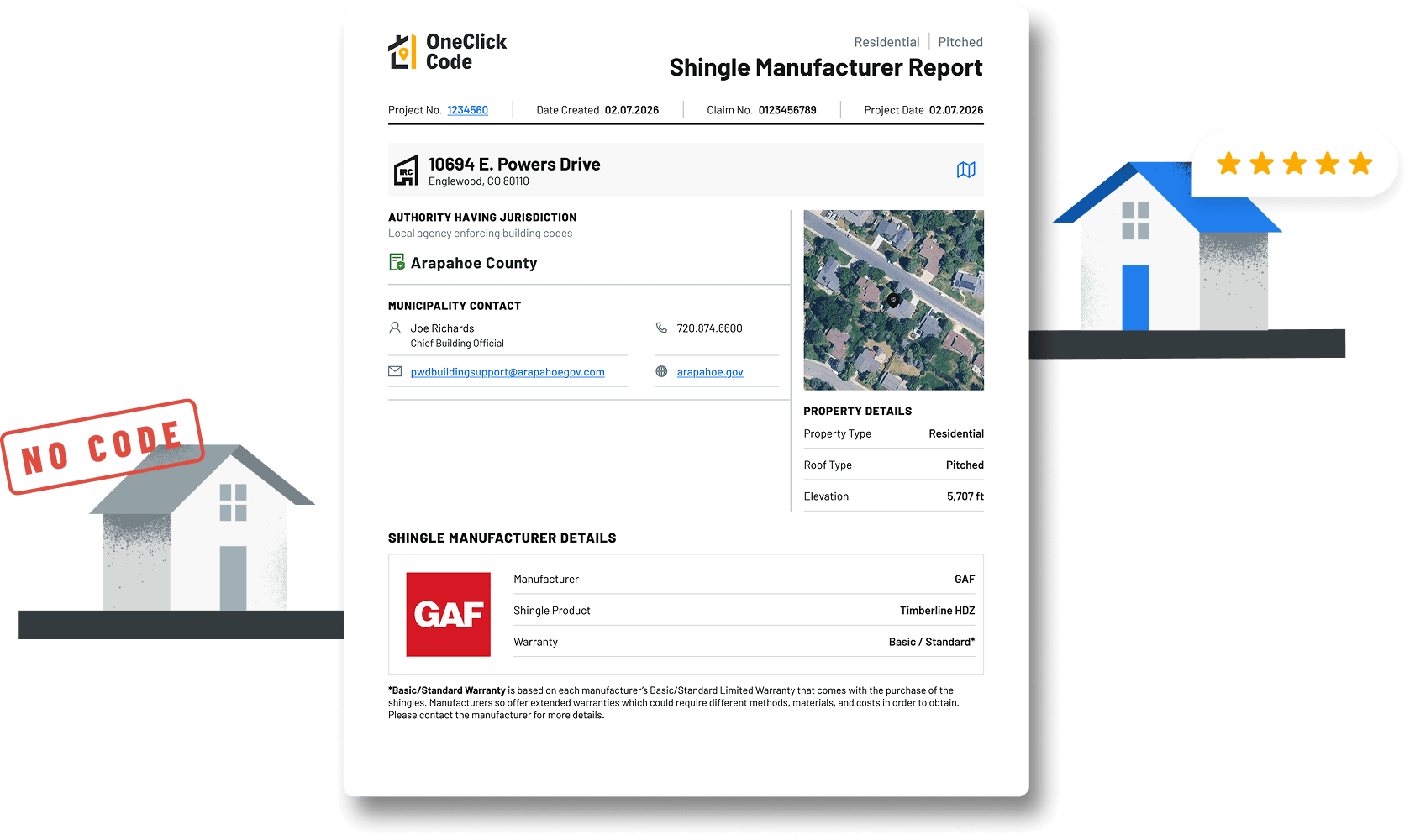Click the 'Local agency enforcing building codes' text
The image size is (1415, 840).
pyautogui.click(x=480, y=234)
